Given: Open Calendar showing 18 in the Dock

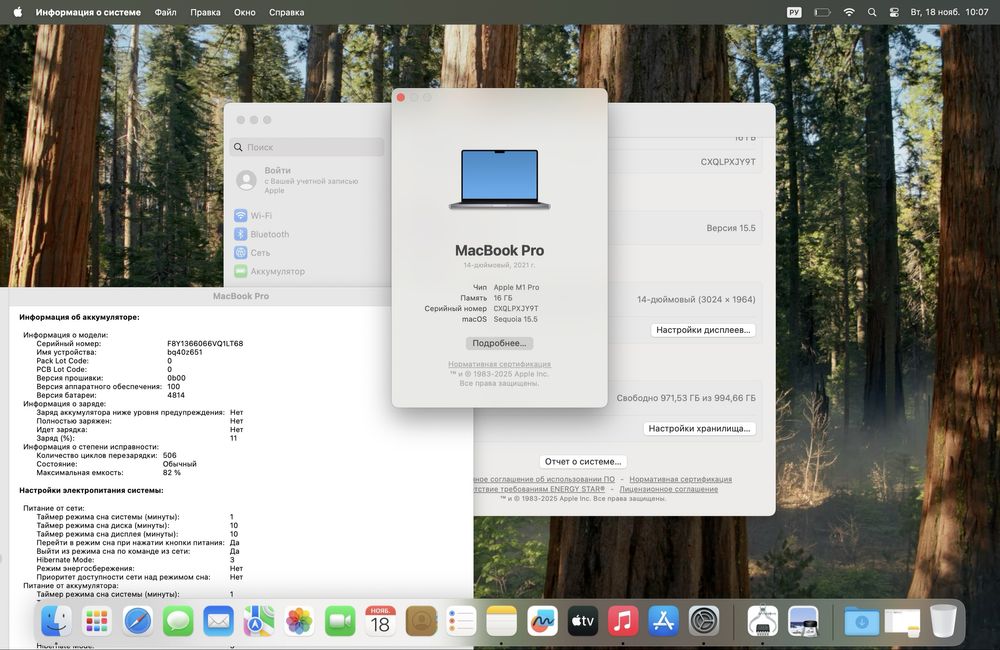Looking at the screenshot, I should click(x=380, y=621).
